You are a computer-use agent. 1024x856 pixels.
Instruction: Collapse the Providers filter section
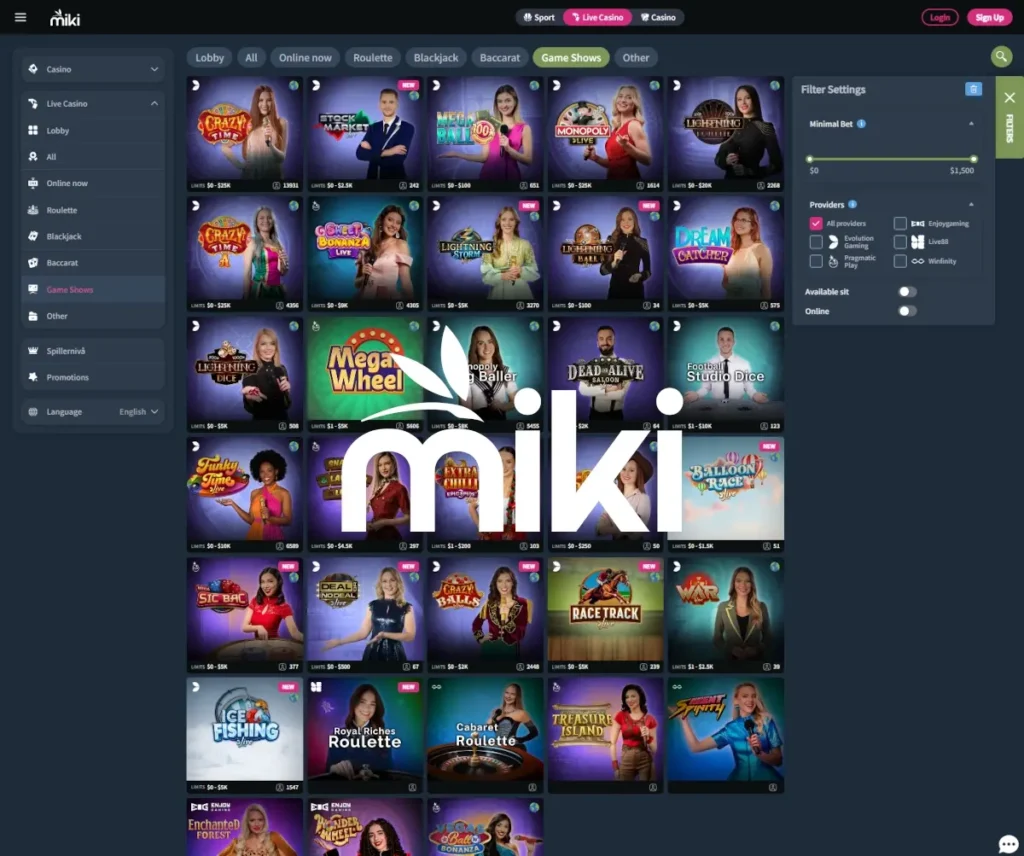(971, 204)
